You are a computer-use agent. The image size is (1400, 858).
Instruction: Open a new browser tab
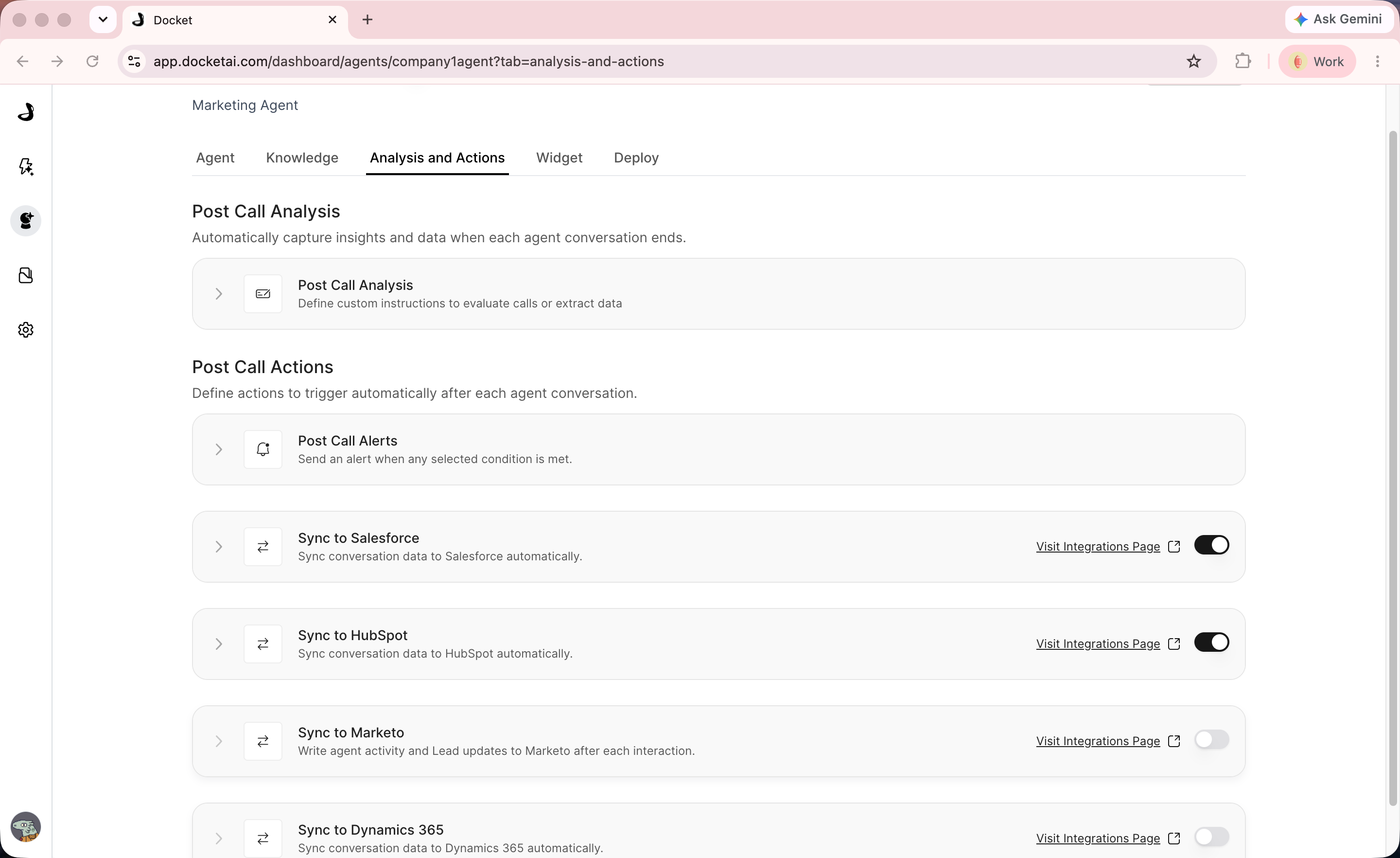click(x=367, y=20)
